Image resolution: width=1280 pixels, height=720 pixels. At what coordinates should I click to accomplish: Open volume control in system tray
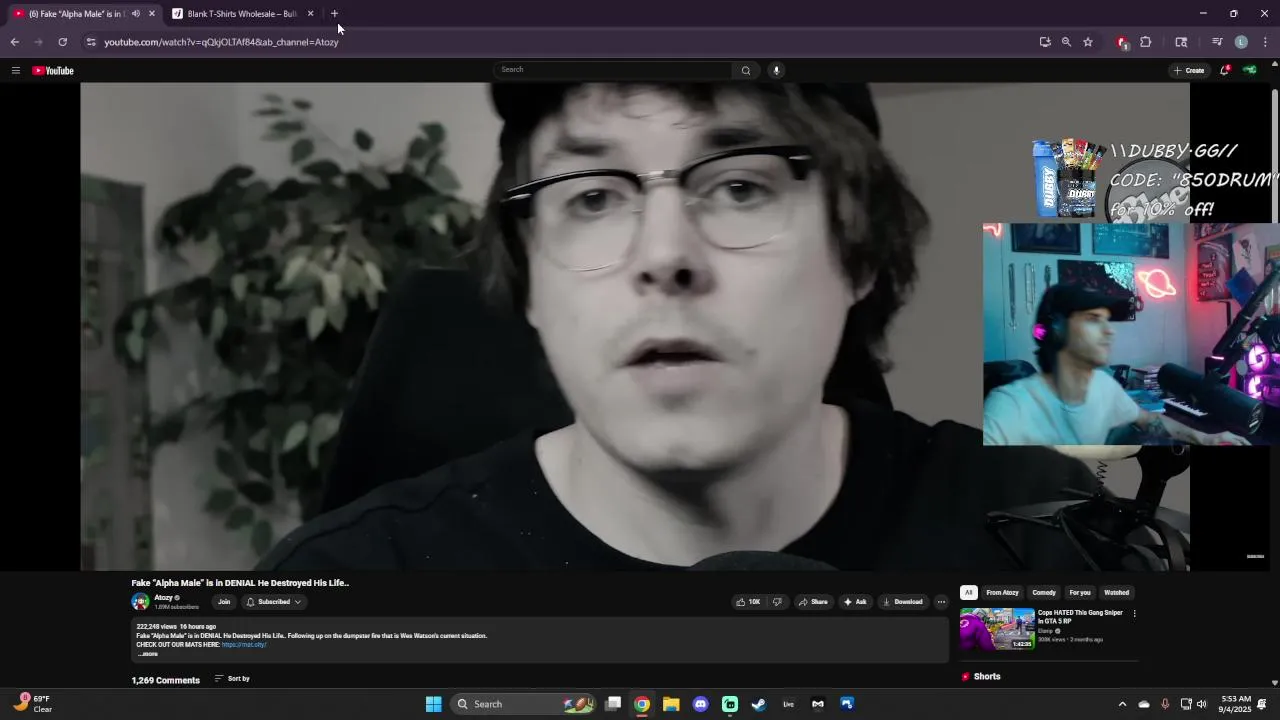pyautogui.click(x=1202, y=704)
